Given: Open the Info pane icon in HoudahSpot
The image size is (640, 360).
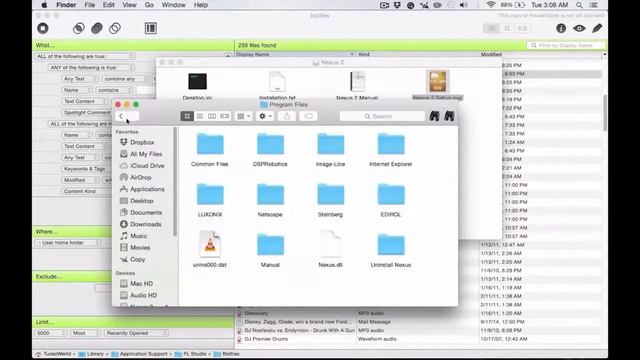Looking at the screenshot, I should (561, 28).
